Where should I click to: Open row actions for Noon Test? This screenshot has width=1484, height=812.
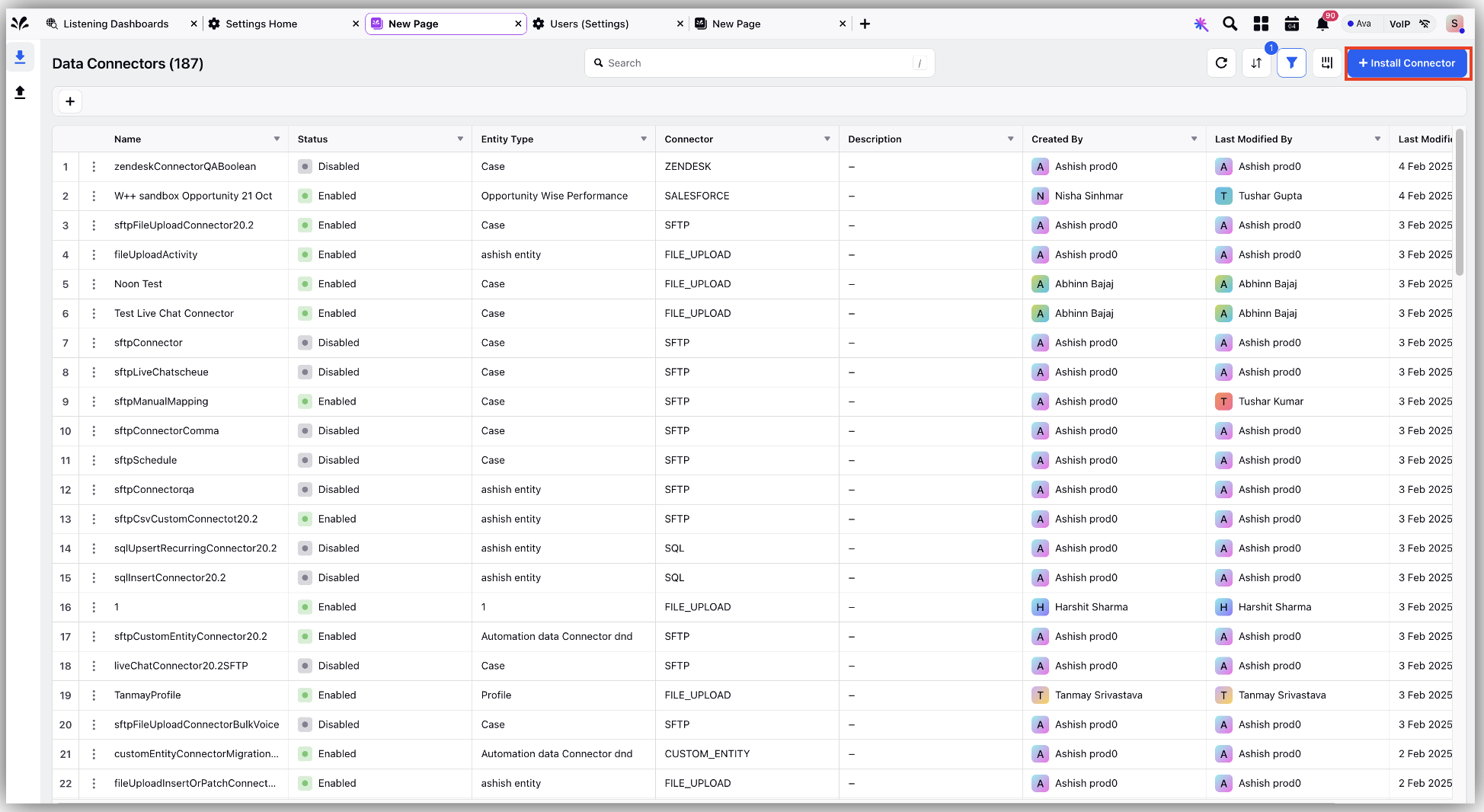tap(94, 284)
